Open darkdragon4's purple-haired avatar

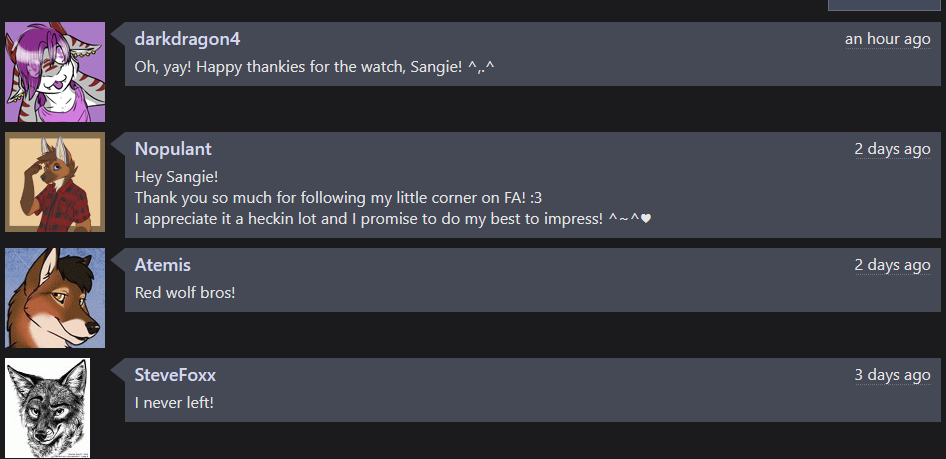(55, 72)
